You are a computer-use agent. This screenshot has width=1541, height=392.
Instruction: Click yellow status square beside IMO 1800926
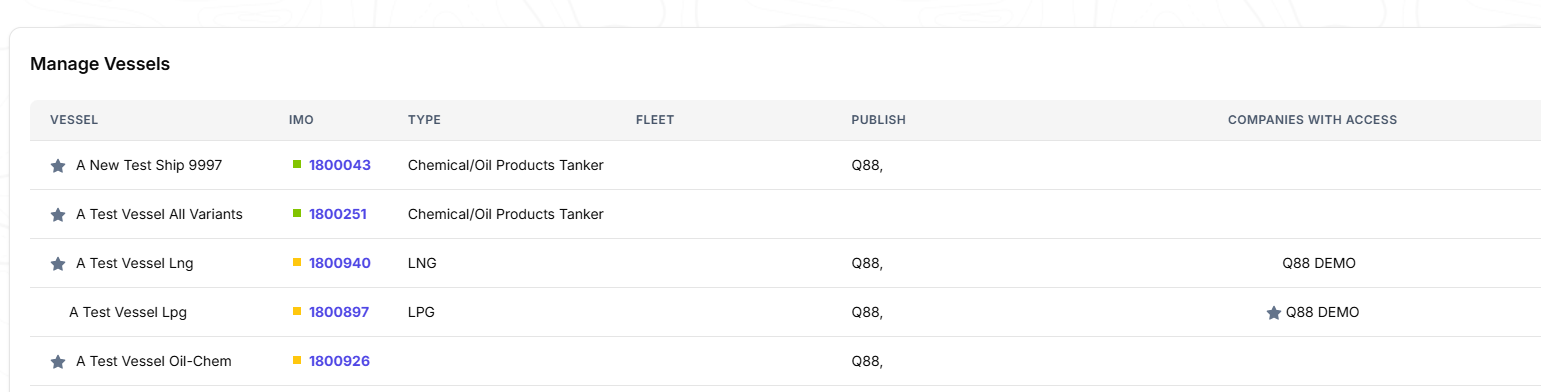pos(297,360)
